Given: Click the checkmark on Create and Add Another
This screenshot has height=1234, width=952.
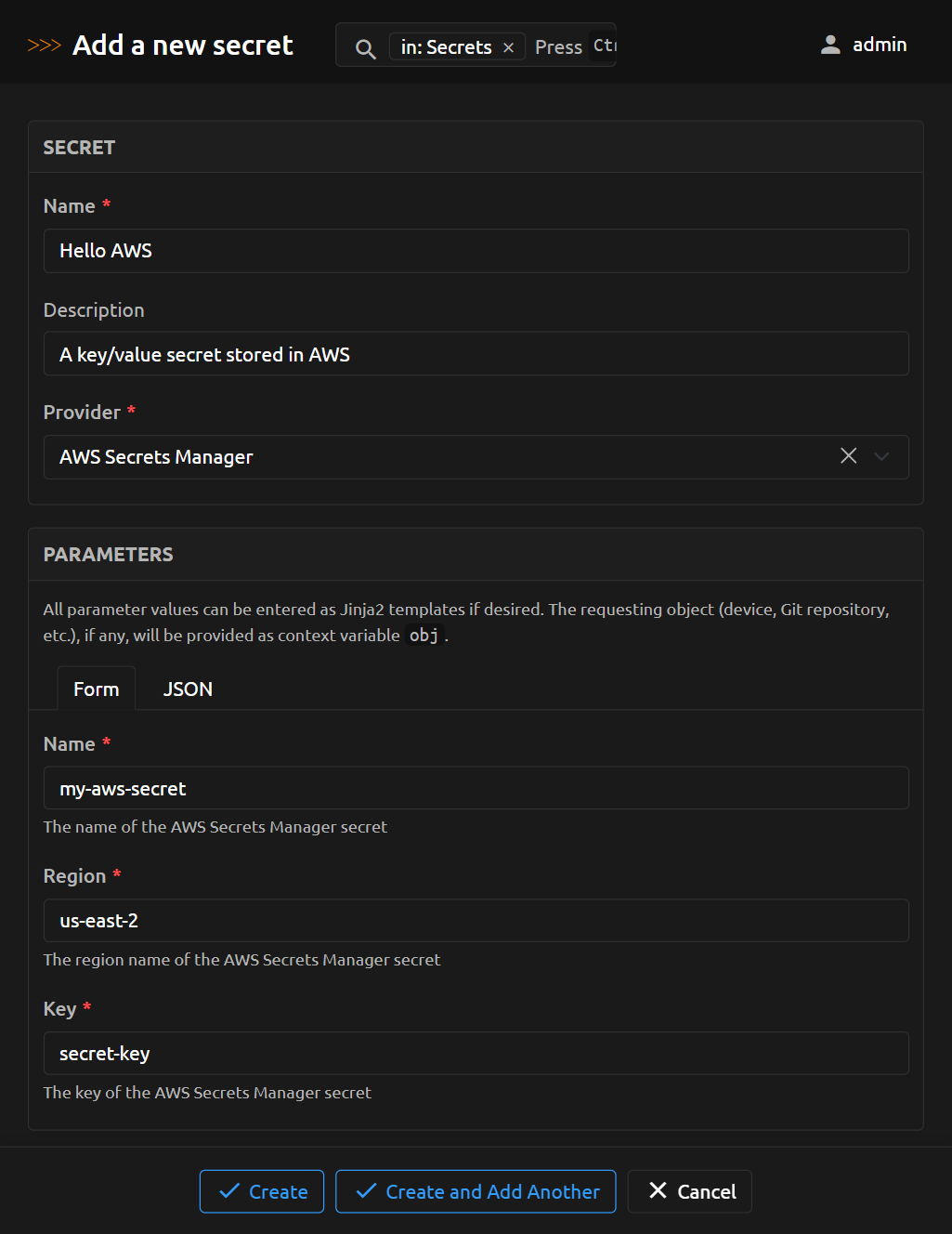Looking at the screenshot, I should coord(366,1191).
